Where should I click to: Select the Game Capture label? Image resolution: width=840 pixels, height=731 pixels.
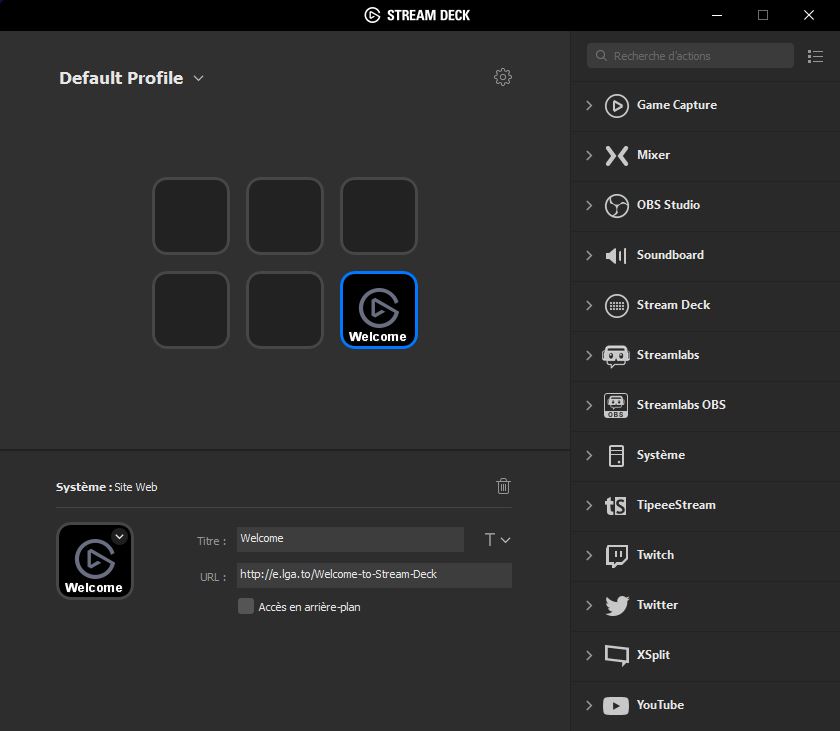677,105
